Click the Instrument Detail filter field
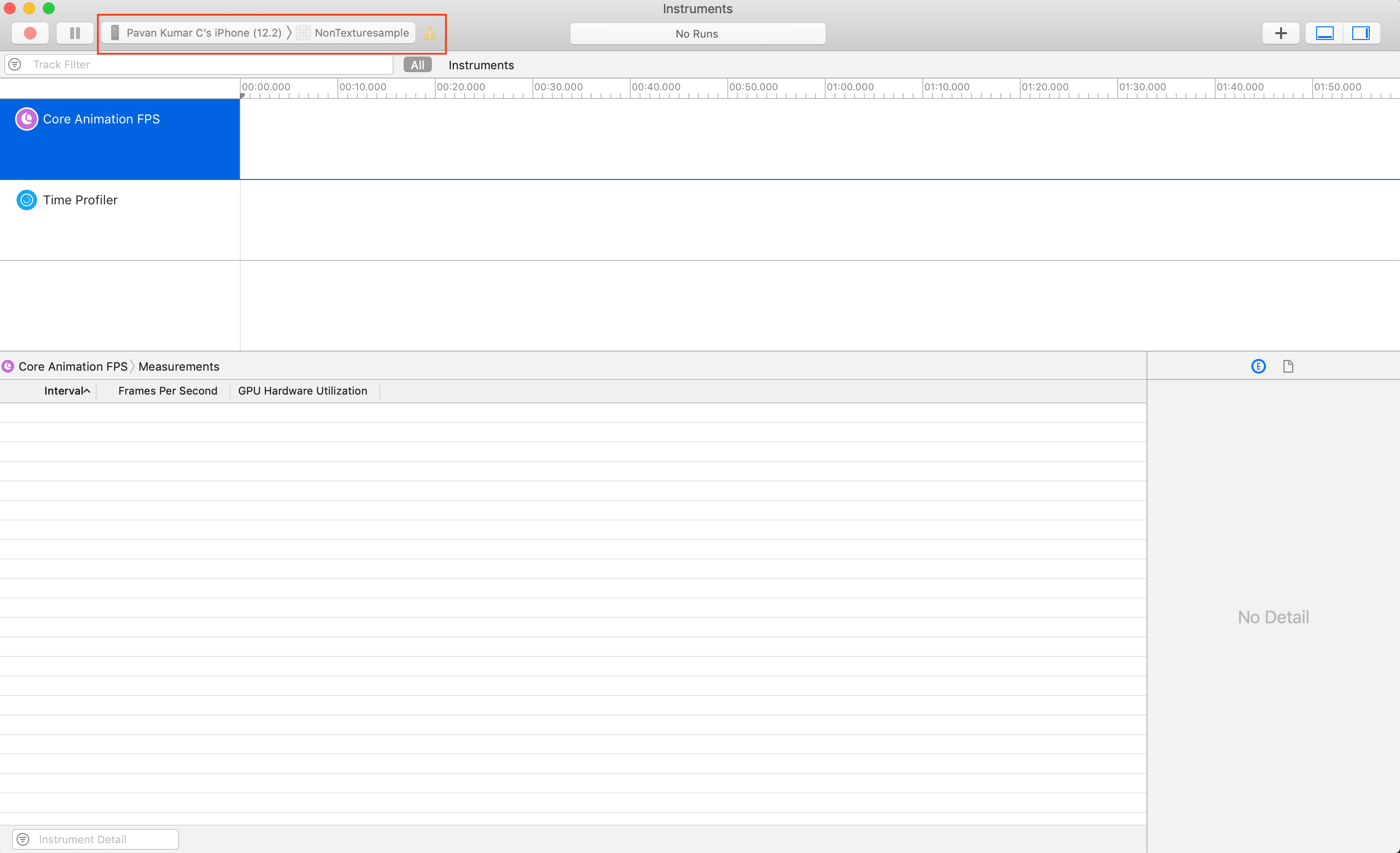Viewport: 1400px width, 853px height. point(102,839)
